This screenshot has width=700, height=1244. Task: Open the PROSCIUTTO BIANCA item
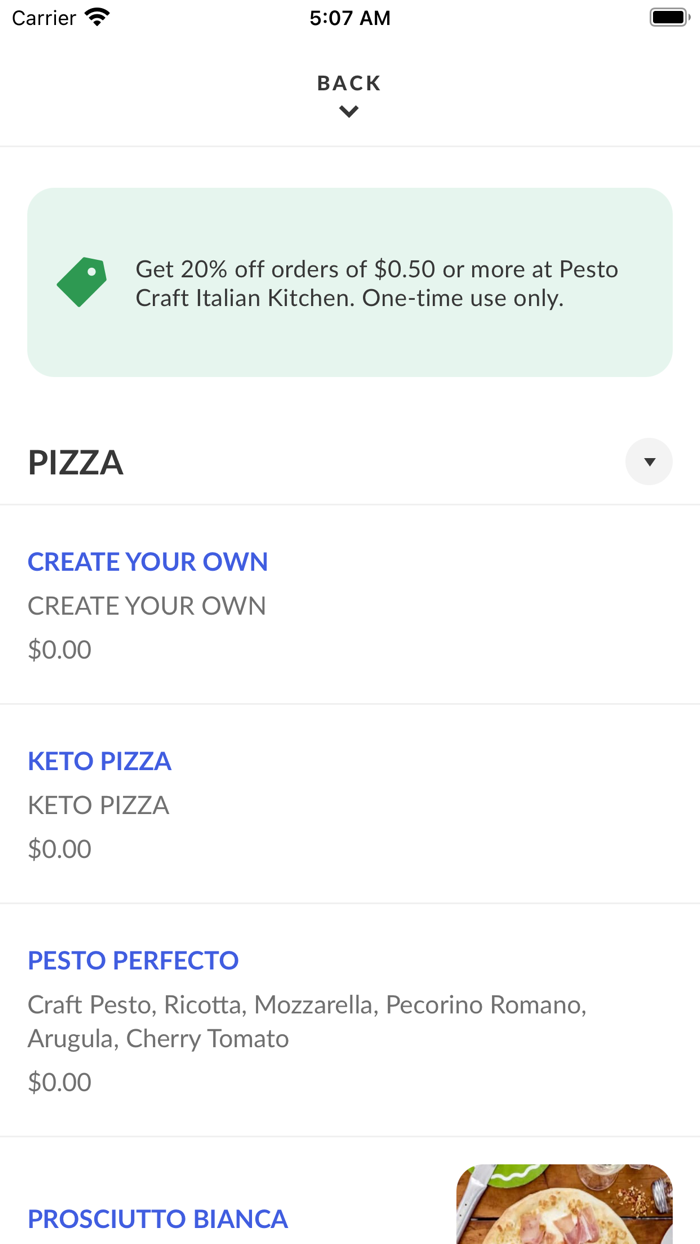[157, 1219]
